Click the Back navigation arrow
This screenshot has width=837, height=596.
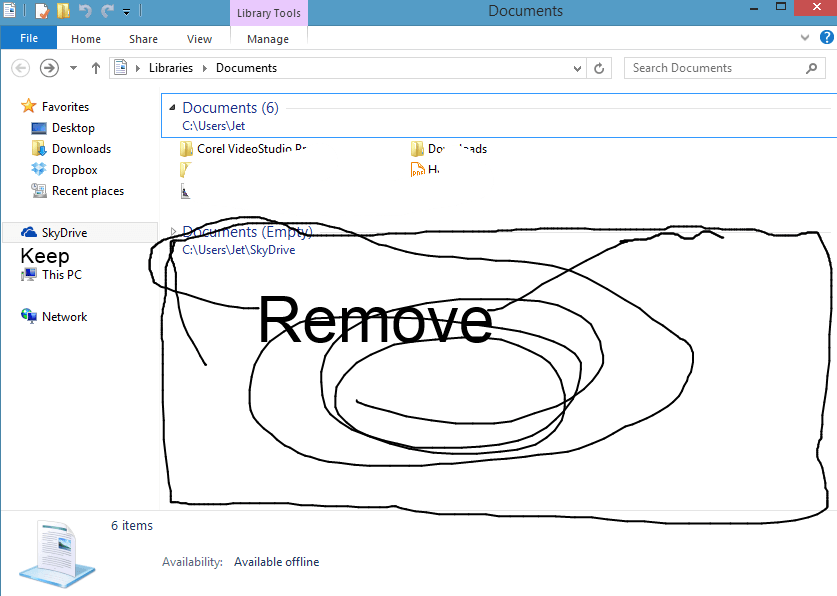(x=20, y=67)
